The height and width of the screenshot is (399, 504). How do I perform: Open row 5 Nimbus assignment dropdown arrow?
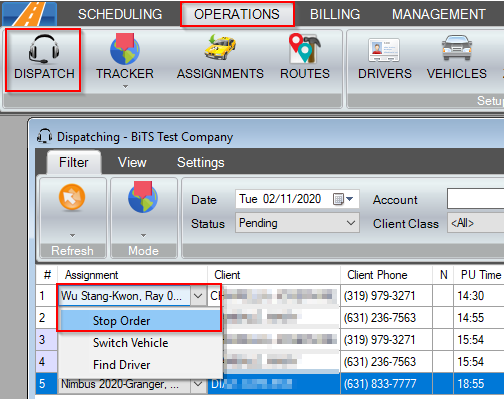click(x=198, y=384)
